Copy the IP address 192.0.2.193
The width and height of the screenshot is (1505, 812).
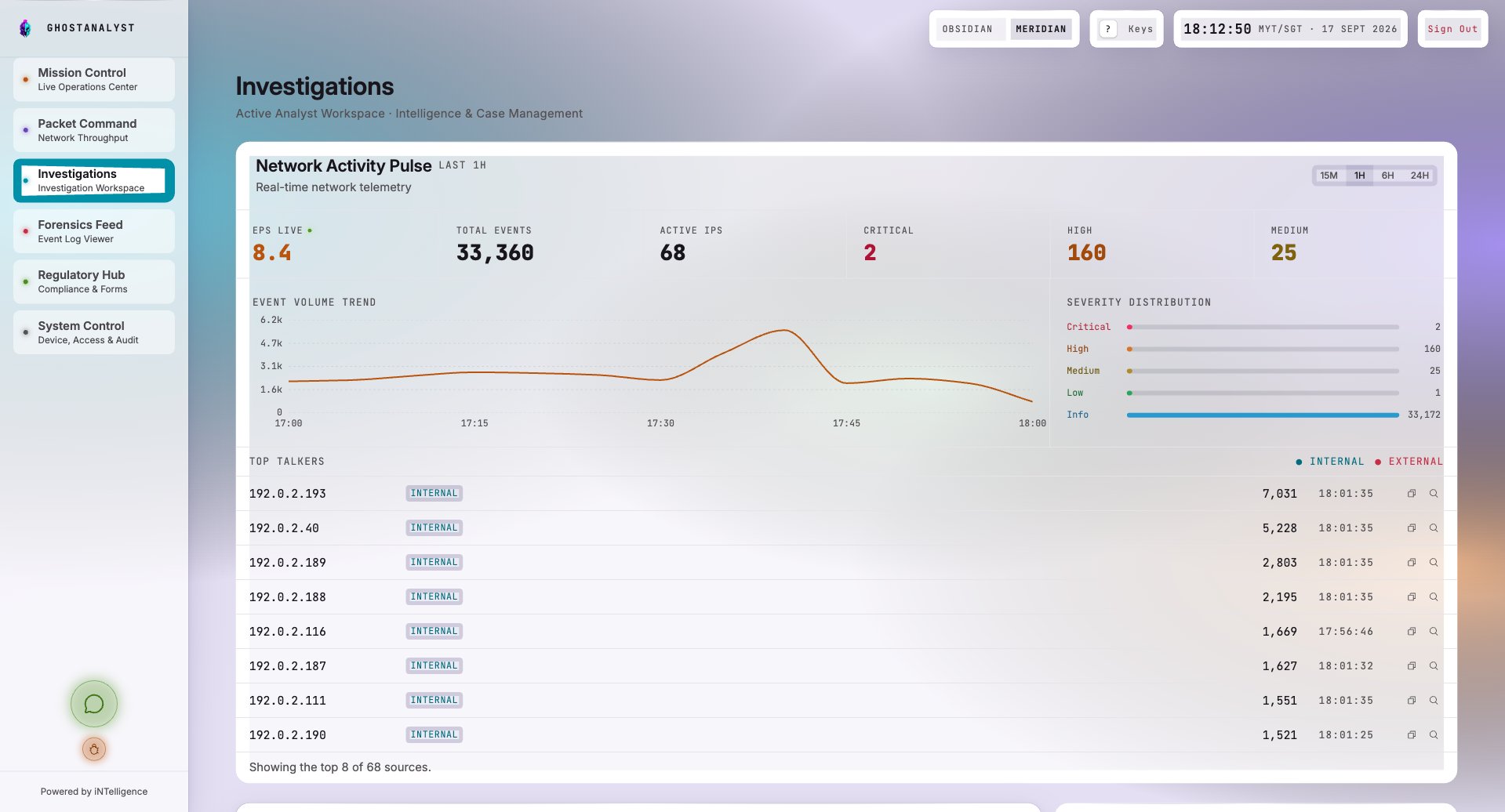point(1411,494)
